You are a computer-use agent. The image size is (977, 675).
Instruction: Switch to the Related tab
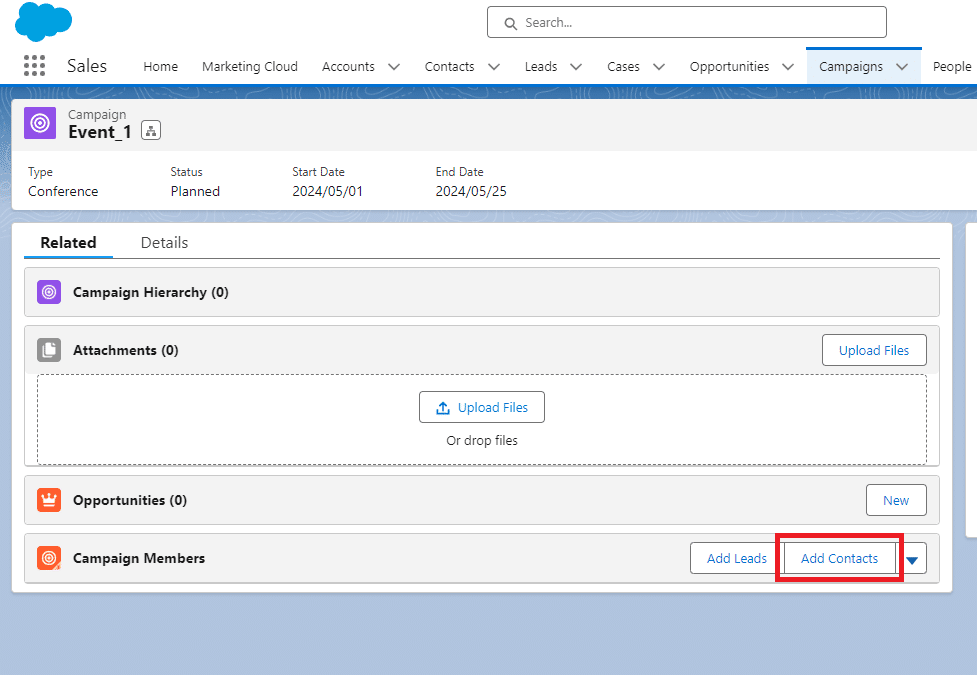(x=69, y=242)
